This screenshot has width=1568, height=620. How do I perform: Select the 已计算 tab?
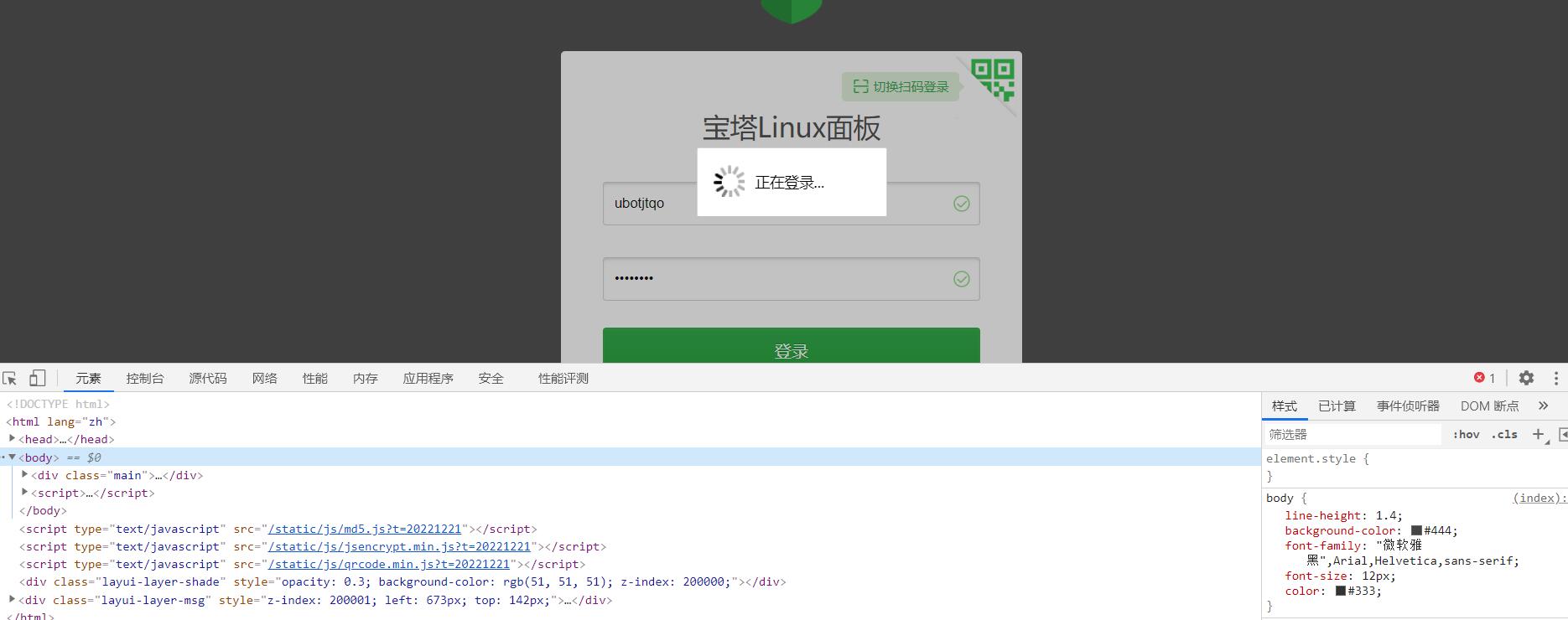(x=1337, y=406)
